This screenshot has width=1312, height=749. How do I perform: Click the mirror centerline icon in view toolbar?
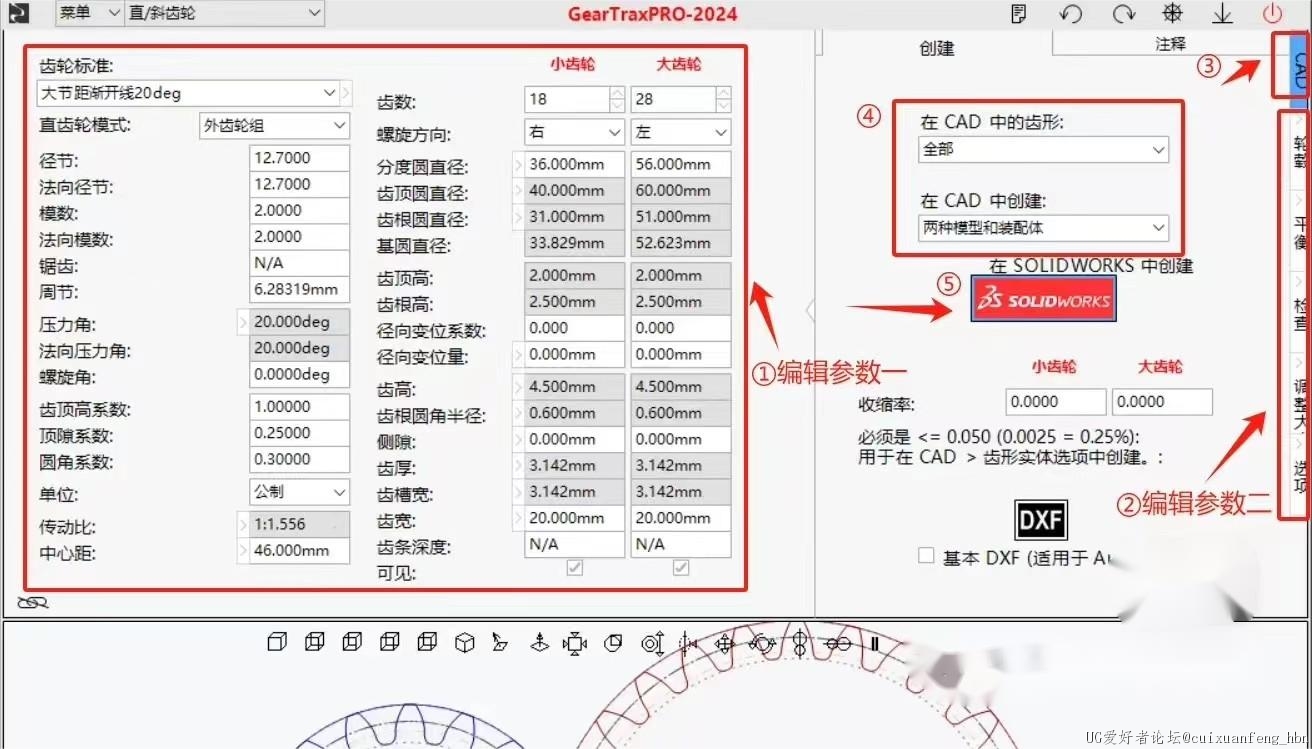pyautogui.click(x=688, y=643)
